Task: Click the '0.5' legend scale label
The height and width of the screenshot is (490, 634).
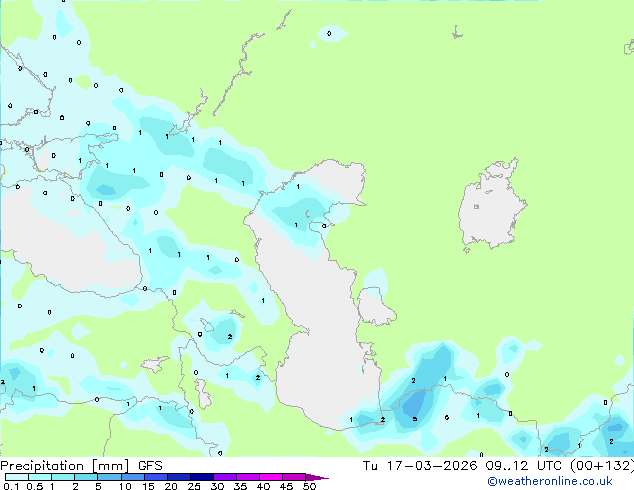Action: coord(35,486)
